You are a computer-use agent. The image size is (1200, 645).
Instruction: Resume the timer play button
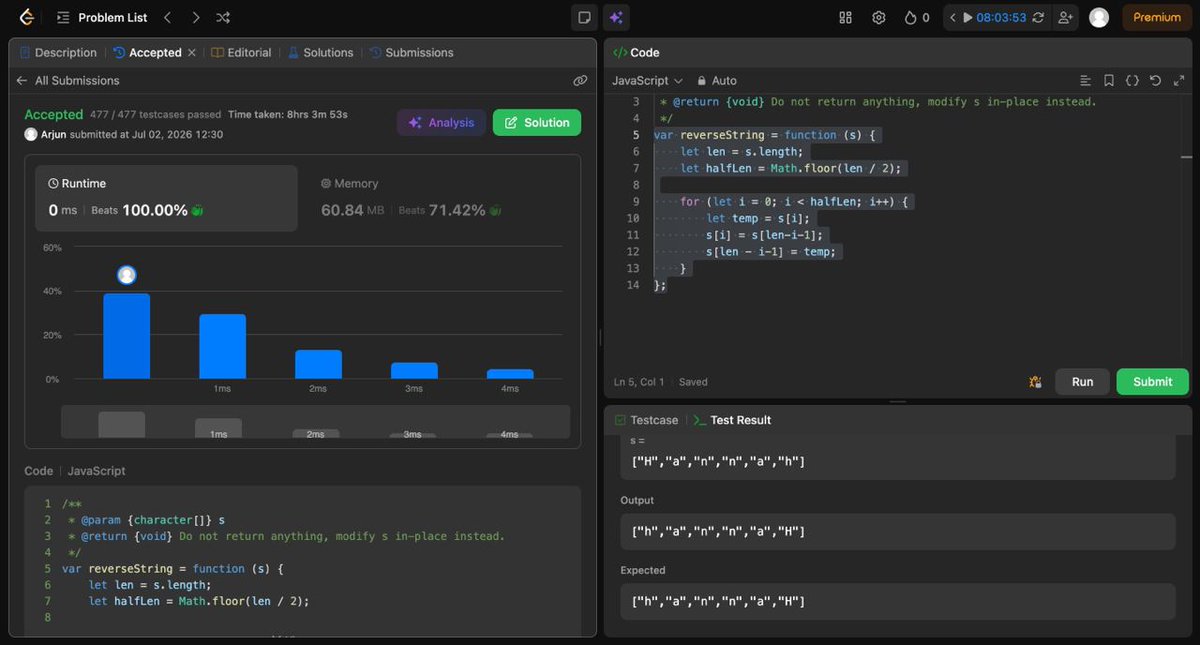967,17
